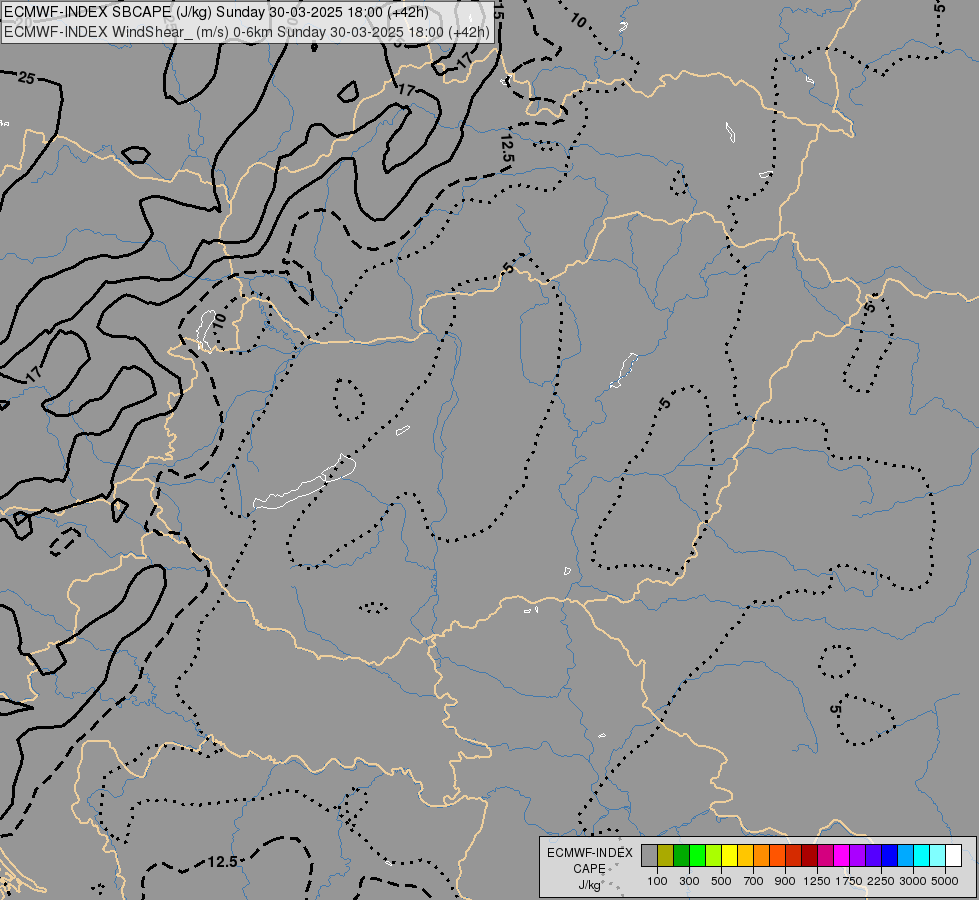Image resolution: width=979 pixels, height=900 pixels.
Task: Click the legend value 1250
Action: coord(817,881)
